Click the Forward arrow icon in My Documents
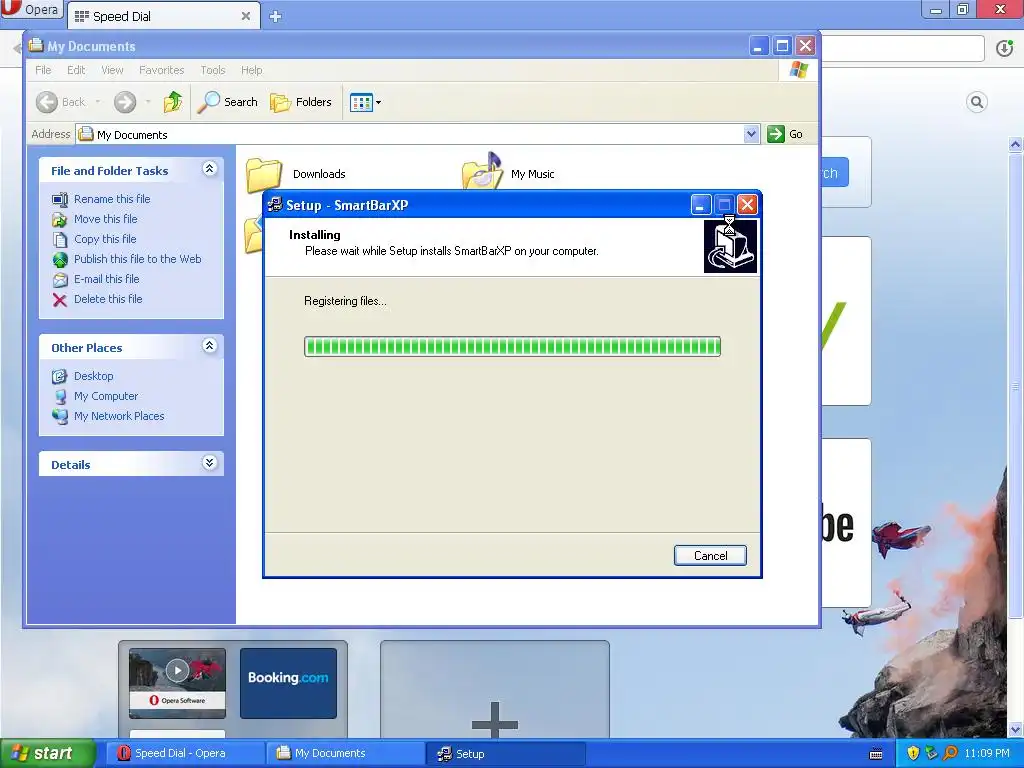Screen dimensions: 1024x768 [125, 102]
